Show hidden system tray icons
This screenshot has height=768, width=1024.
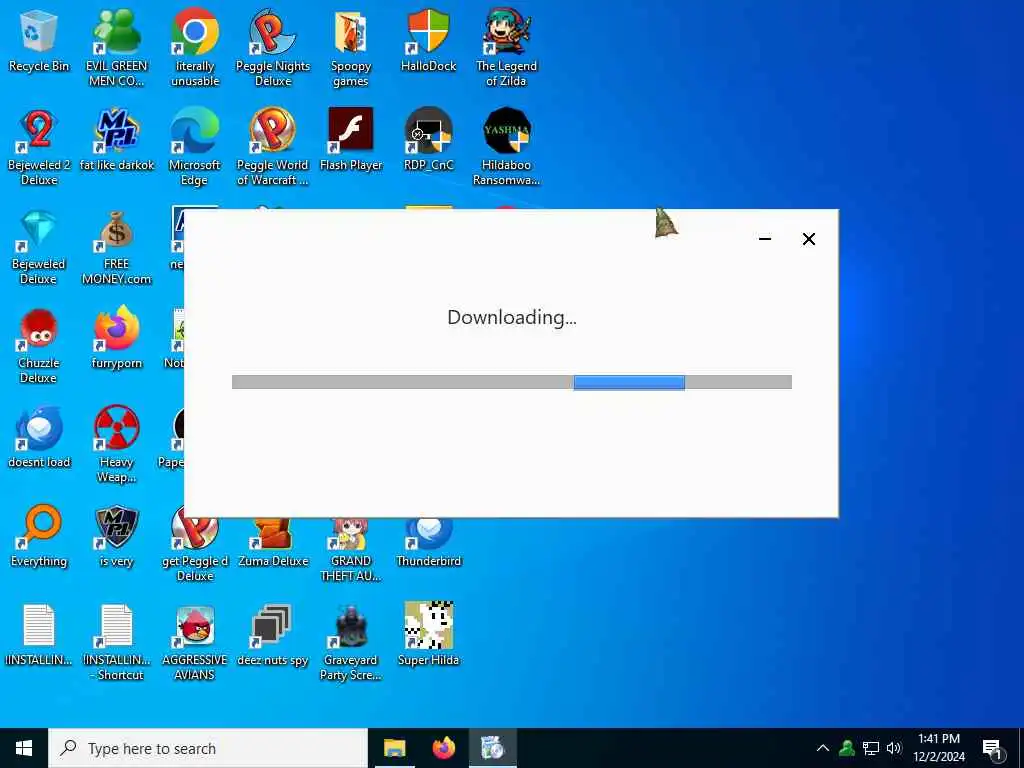point(823,748)
